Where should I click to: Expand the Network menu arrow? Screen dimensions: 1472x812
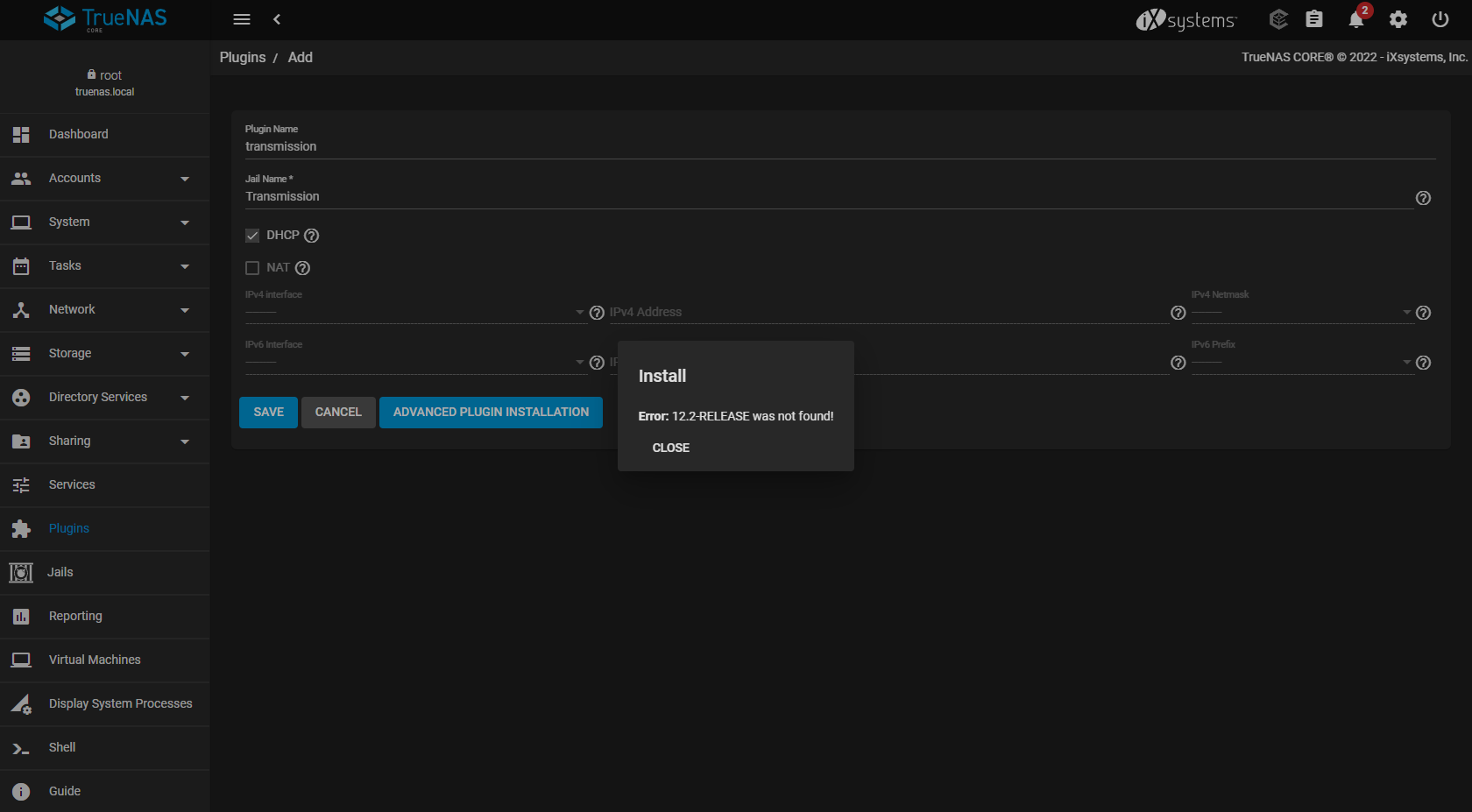point(185,310)
